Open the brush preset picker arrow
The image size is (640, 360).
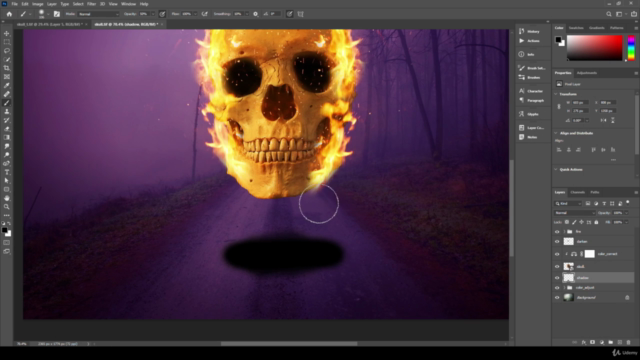coord(48,14)
